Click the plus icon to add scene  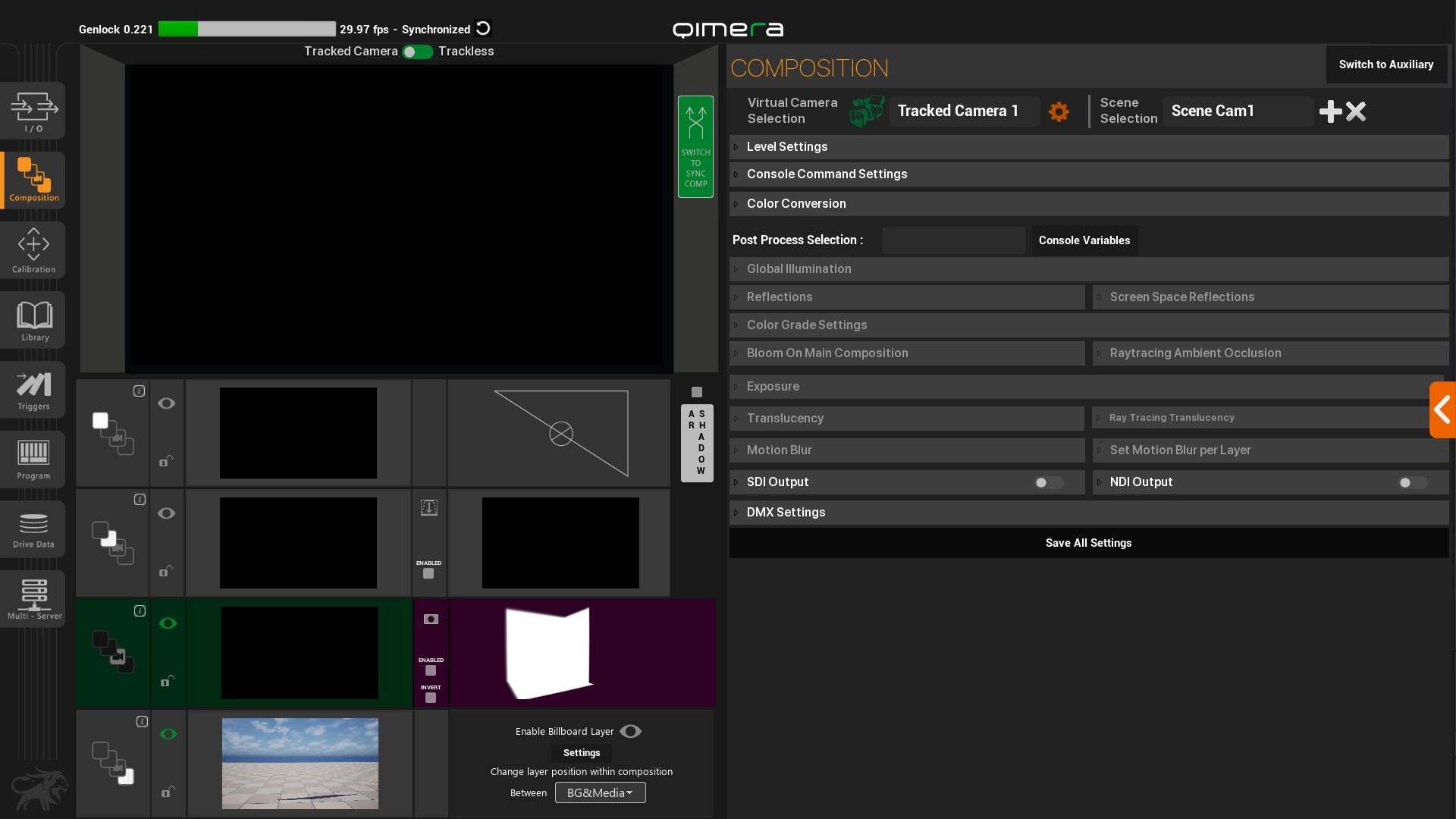coord(1330,111)
